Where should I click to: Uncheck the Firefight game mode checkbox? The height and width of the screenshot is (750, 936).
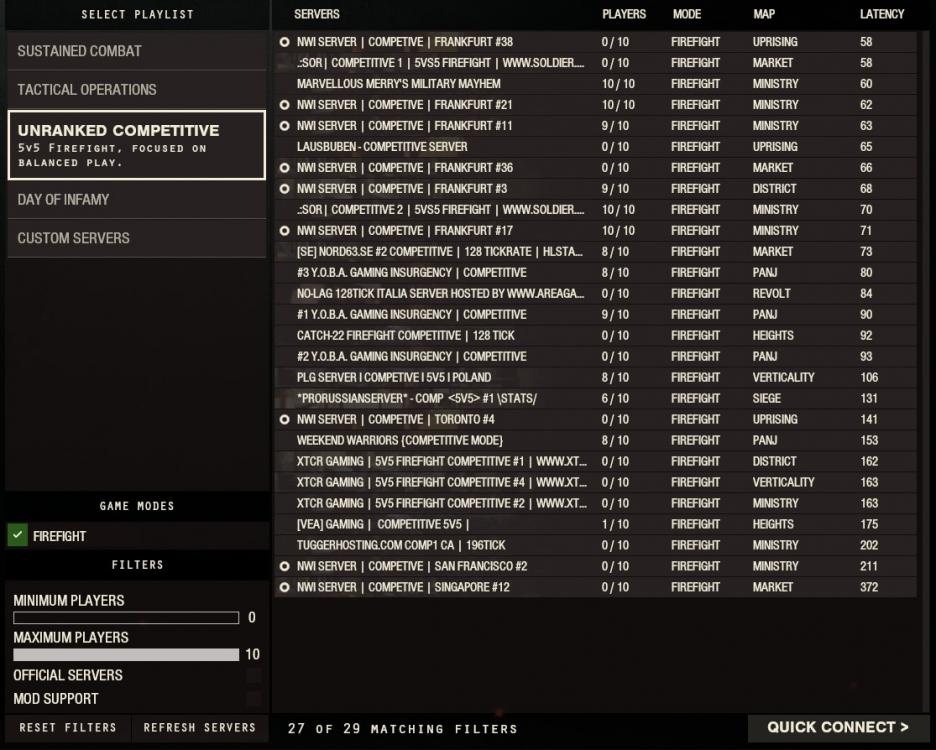pos(18,536)
